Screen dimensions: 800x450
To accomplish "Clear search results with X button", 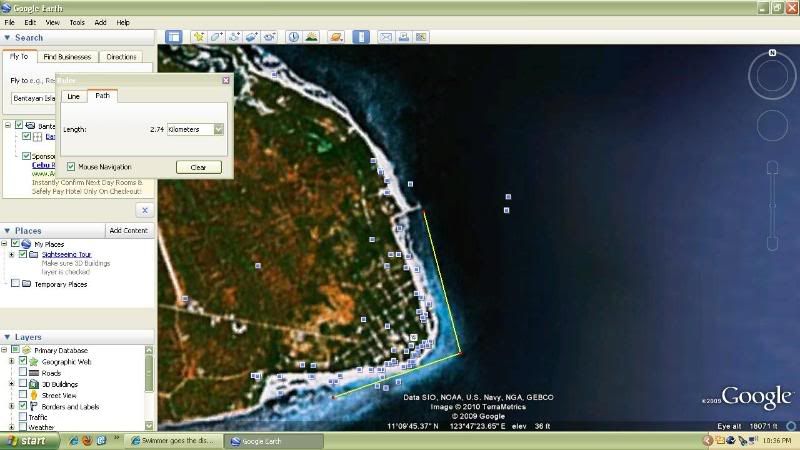I will pos(145,210).
